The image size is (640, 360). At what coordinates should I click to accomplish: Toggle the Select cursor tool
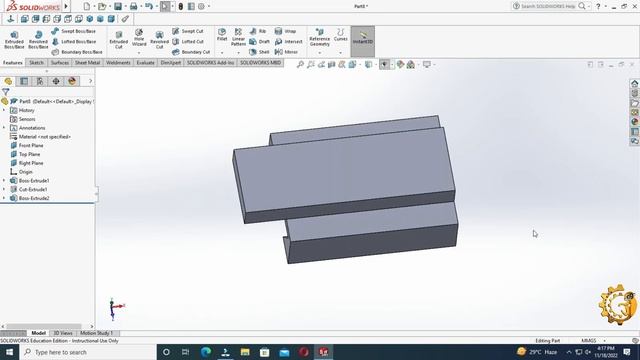tap(165, 6)
